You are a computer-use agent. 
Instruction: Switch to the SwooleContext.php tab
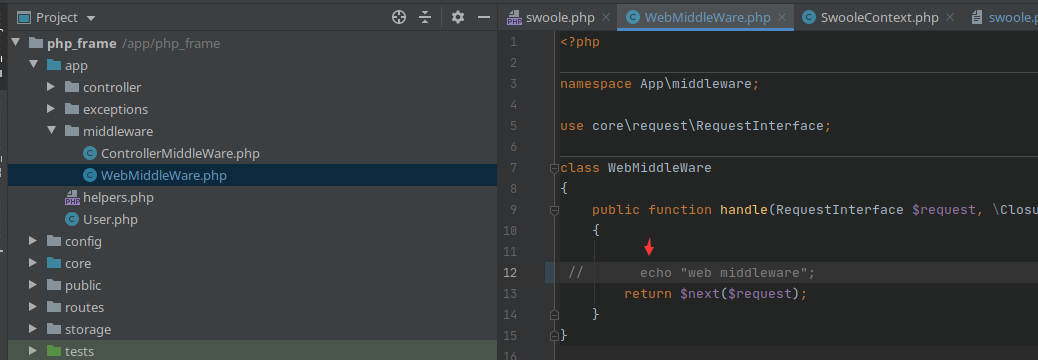(871, 18)
